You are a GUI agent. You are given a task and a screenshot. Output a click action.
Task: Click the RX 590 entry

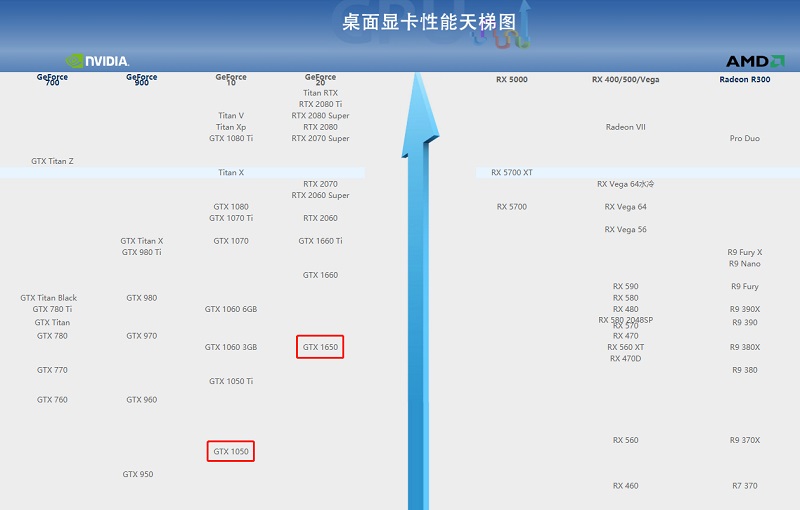[626, 287]
